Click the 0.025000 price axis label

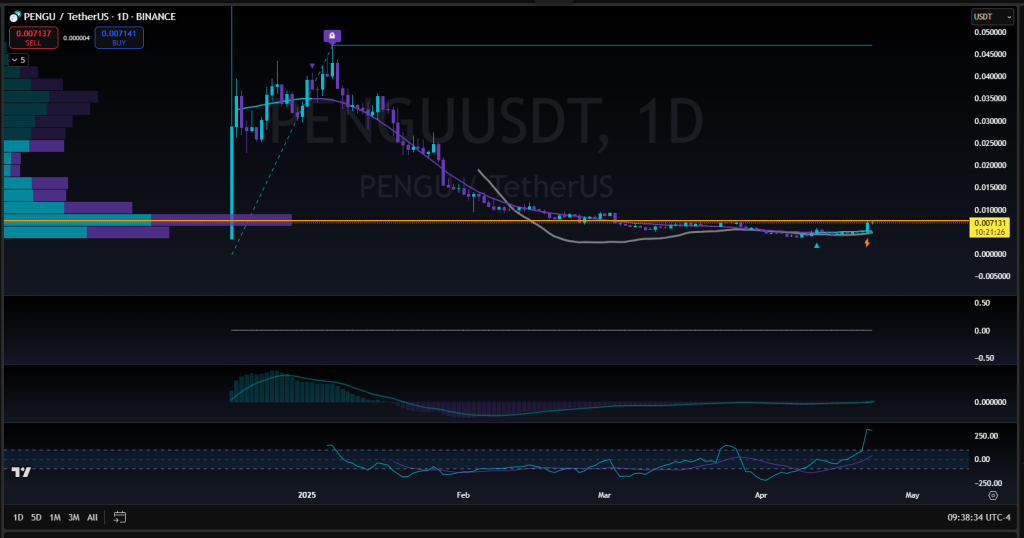[x=989, y=143]
